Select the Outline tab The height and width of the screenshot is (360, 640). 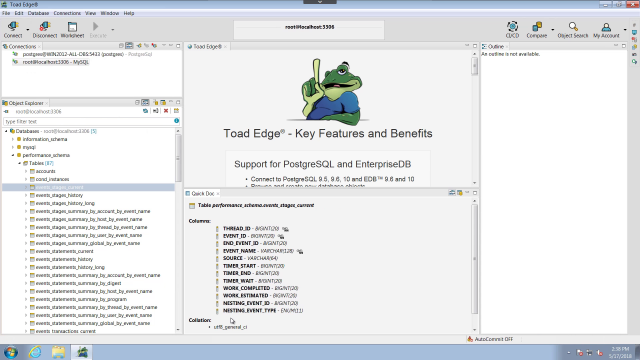click(x=495, y=47)
